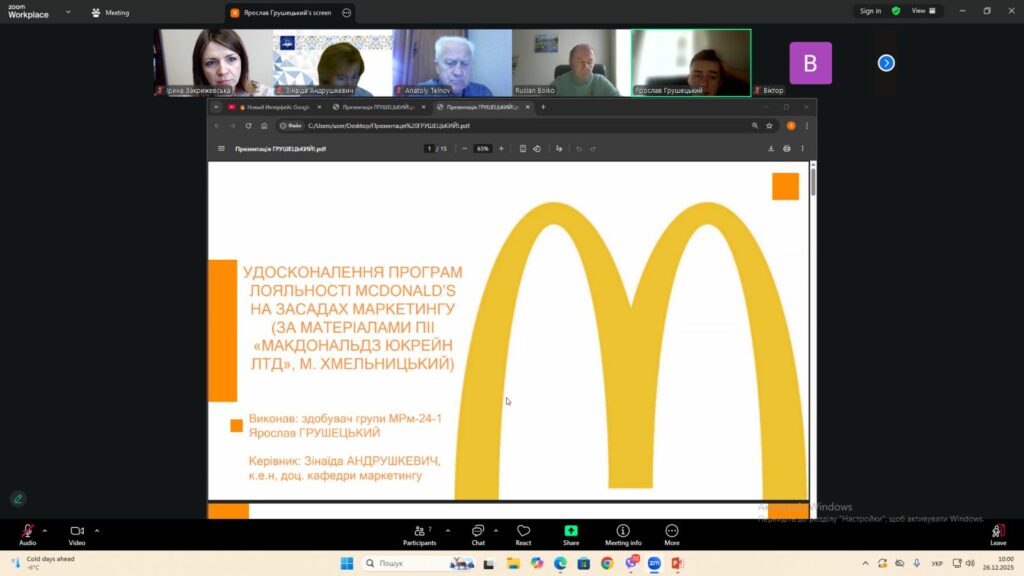Select Anatoly Telnov's video thumbnail
The image size is (1024, 576).
pos(452,62)
